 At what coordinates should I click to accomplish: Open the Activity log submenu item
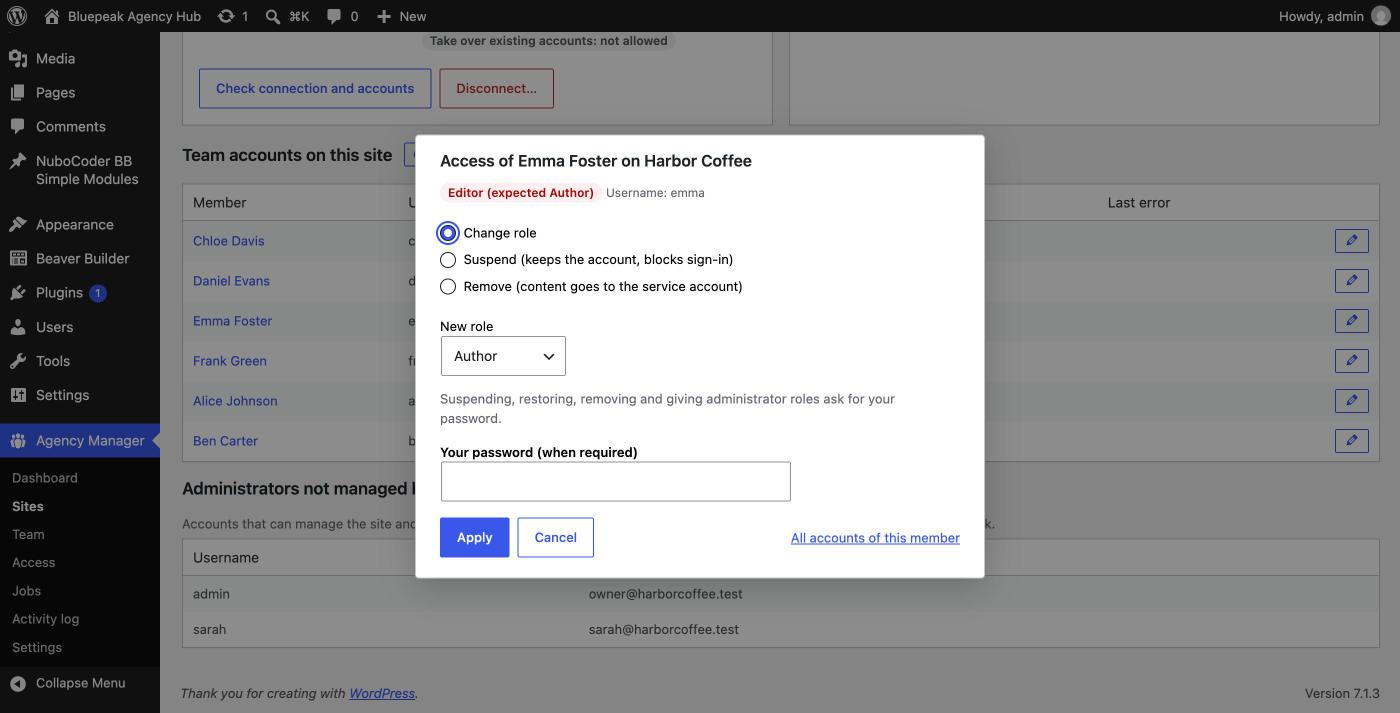pyautogui.click(x=45, y=619)
